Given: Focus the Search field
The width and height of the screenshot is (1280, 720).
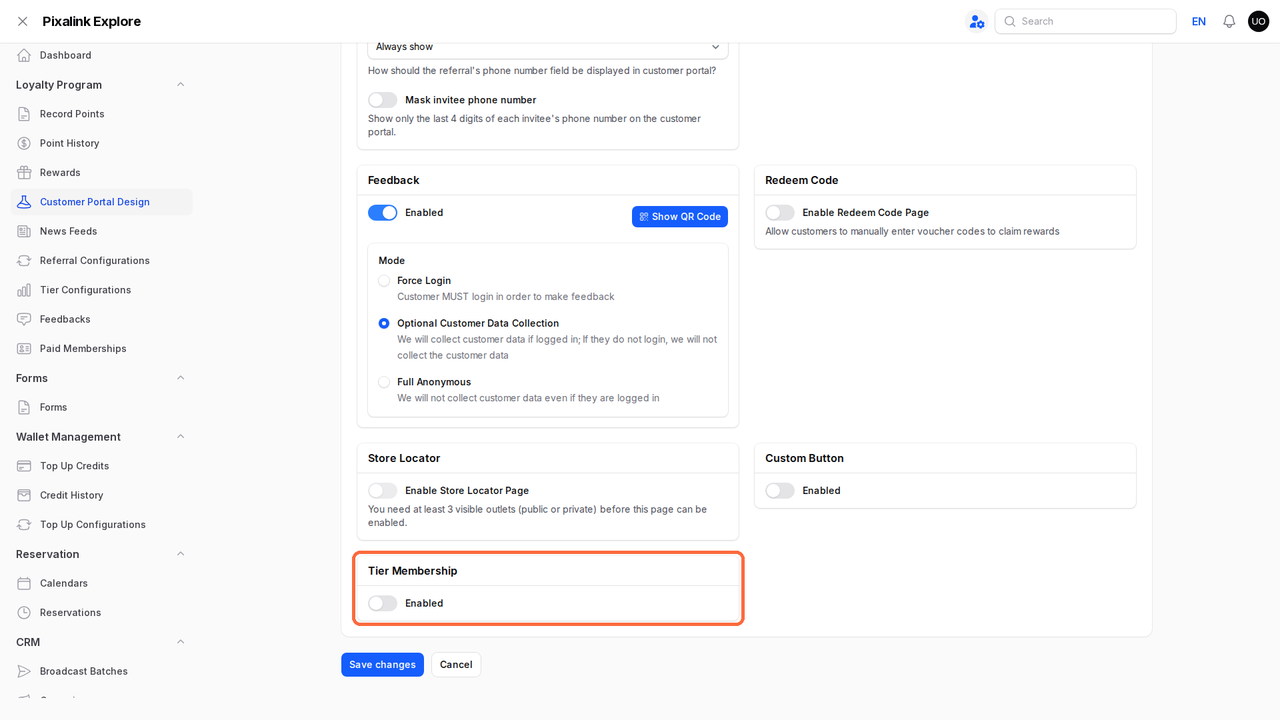Looking at the screenshot, I should pos(1085,21).
